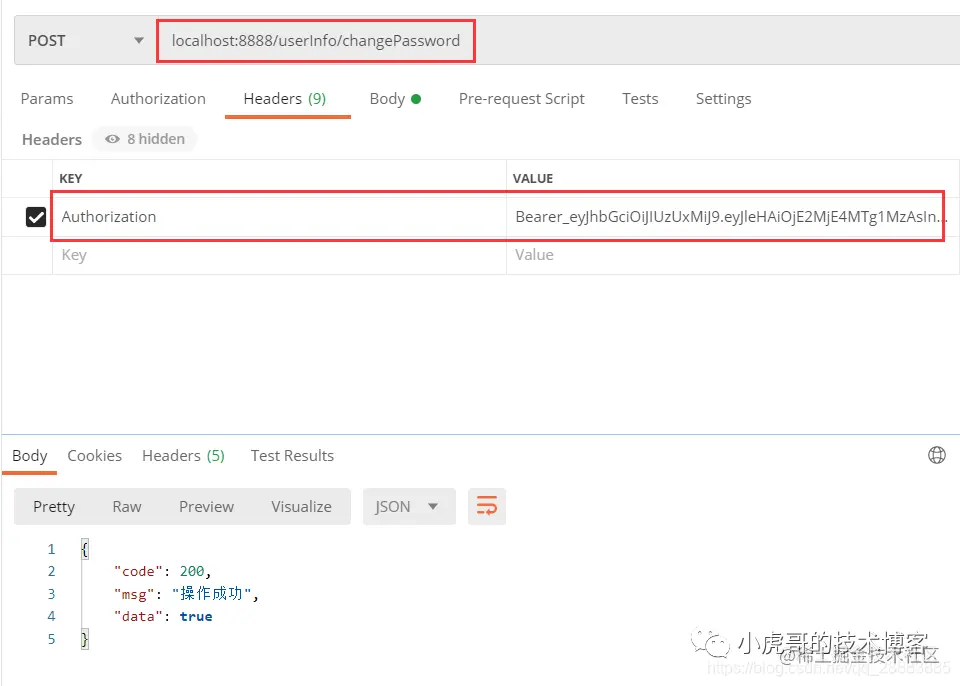Open the request Body tab

pyautogui.click(x=395, y=99)
